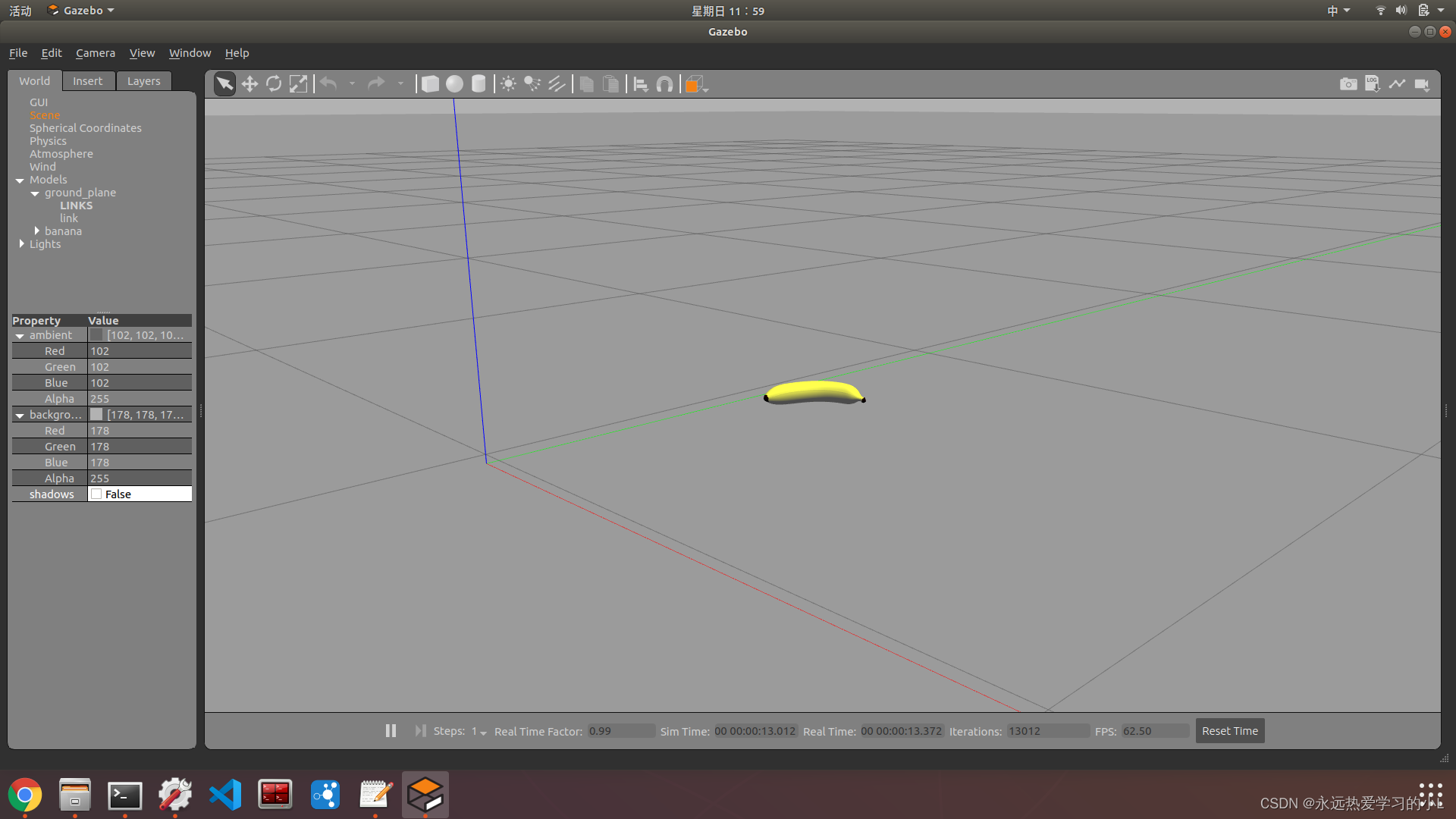The width and height of the screenshot is (1456, 819).
Task: Insert a box shape
Action: (430, 84)
